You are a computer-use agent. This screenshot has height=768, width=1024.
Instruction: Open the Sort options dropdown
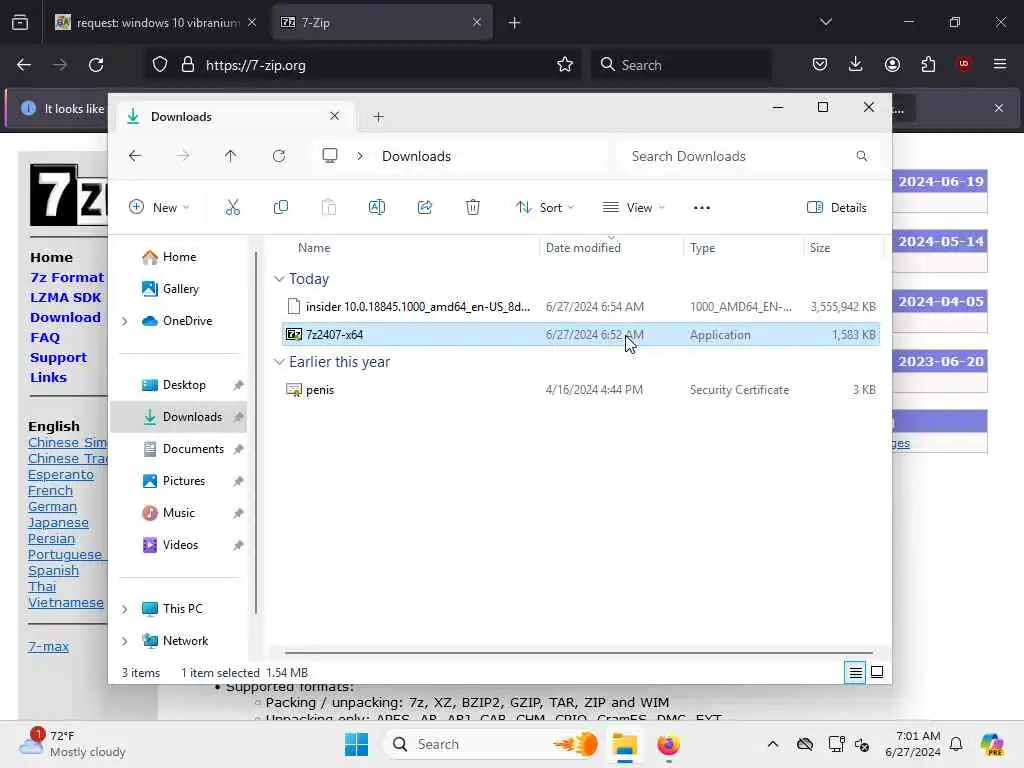[x=545, y=208]
